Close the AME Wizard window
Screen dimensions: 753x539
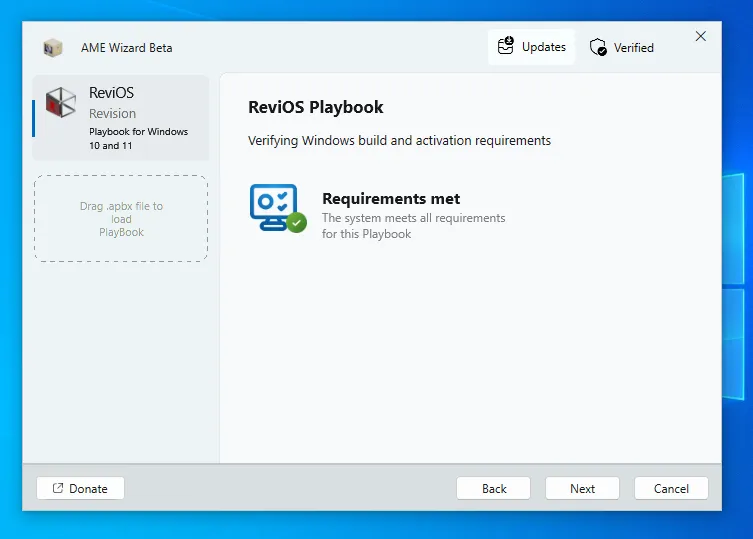[701, 36]
